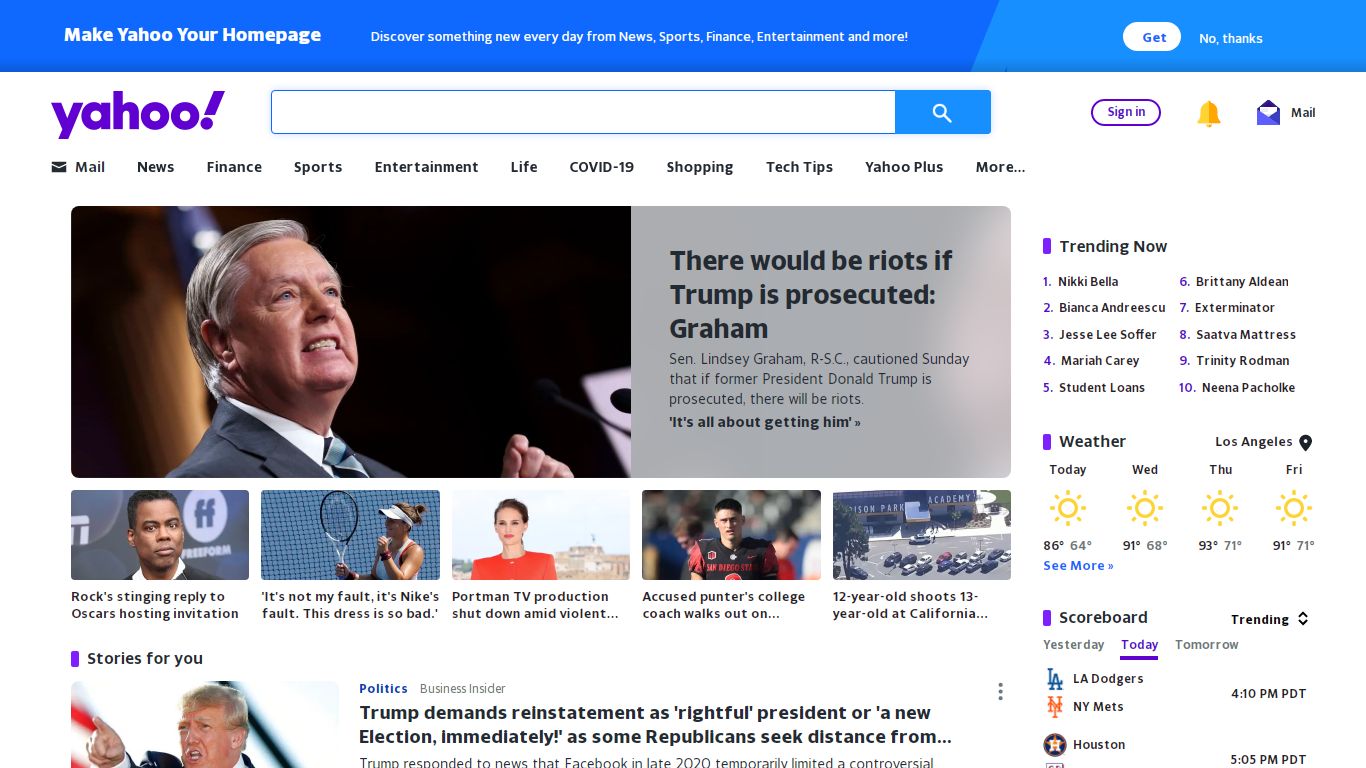Click the 4:10 PM PDT game time
This screenshot has width=1366, height=768.
point(1268,694)
